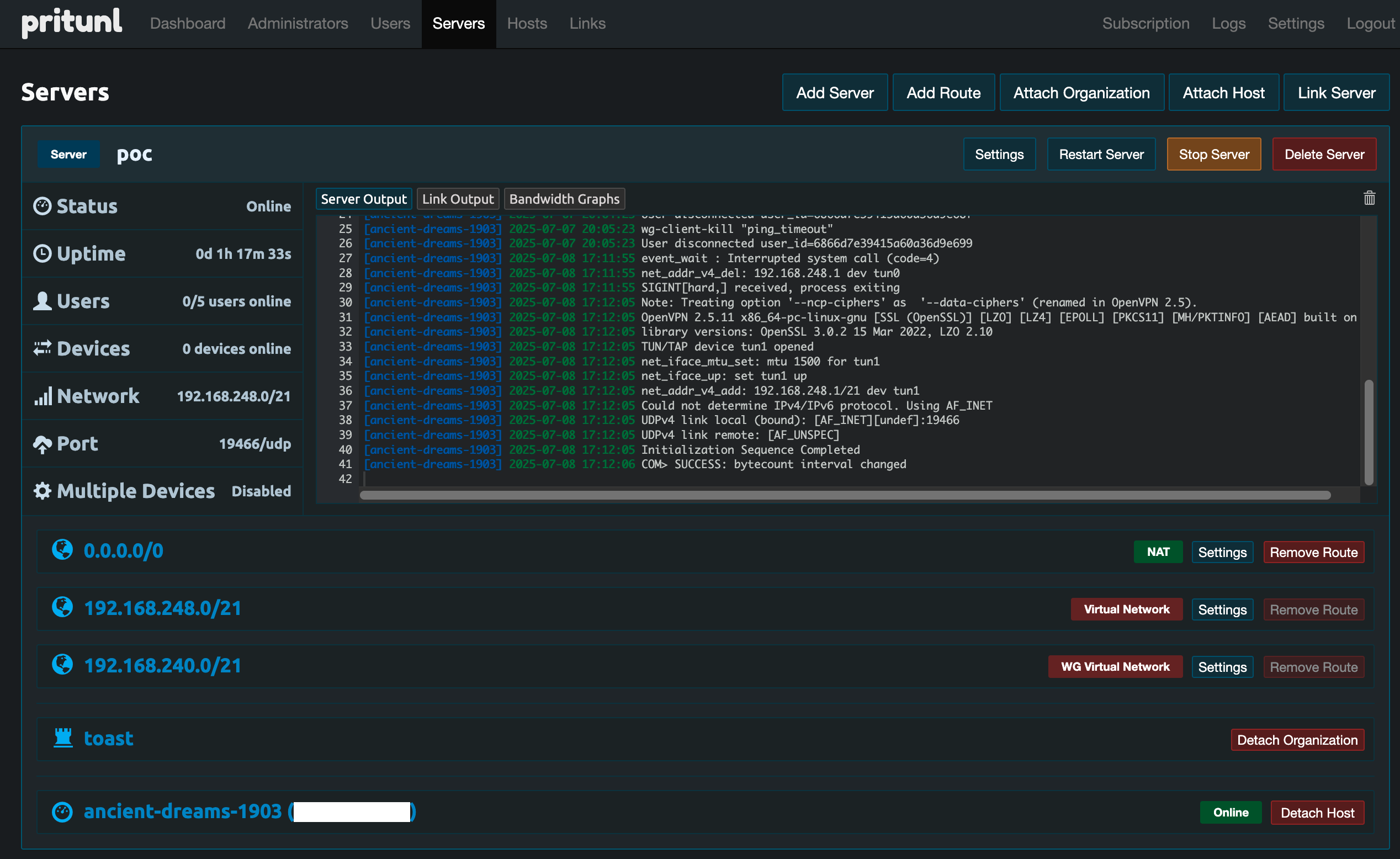Toggle the NAT label on route 0.0.0.0/0
The image size is (1400, 859).
tap(1158, 552)
